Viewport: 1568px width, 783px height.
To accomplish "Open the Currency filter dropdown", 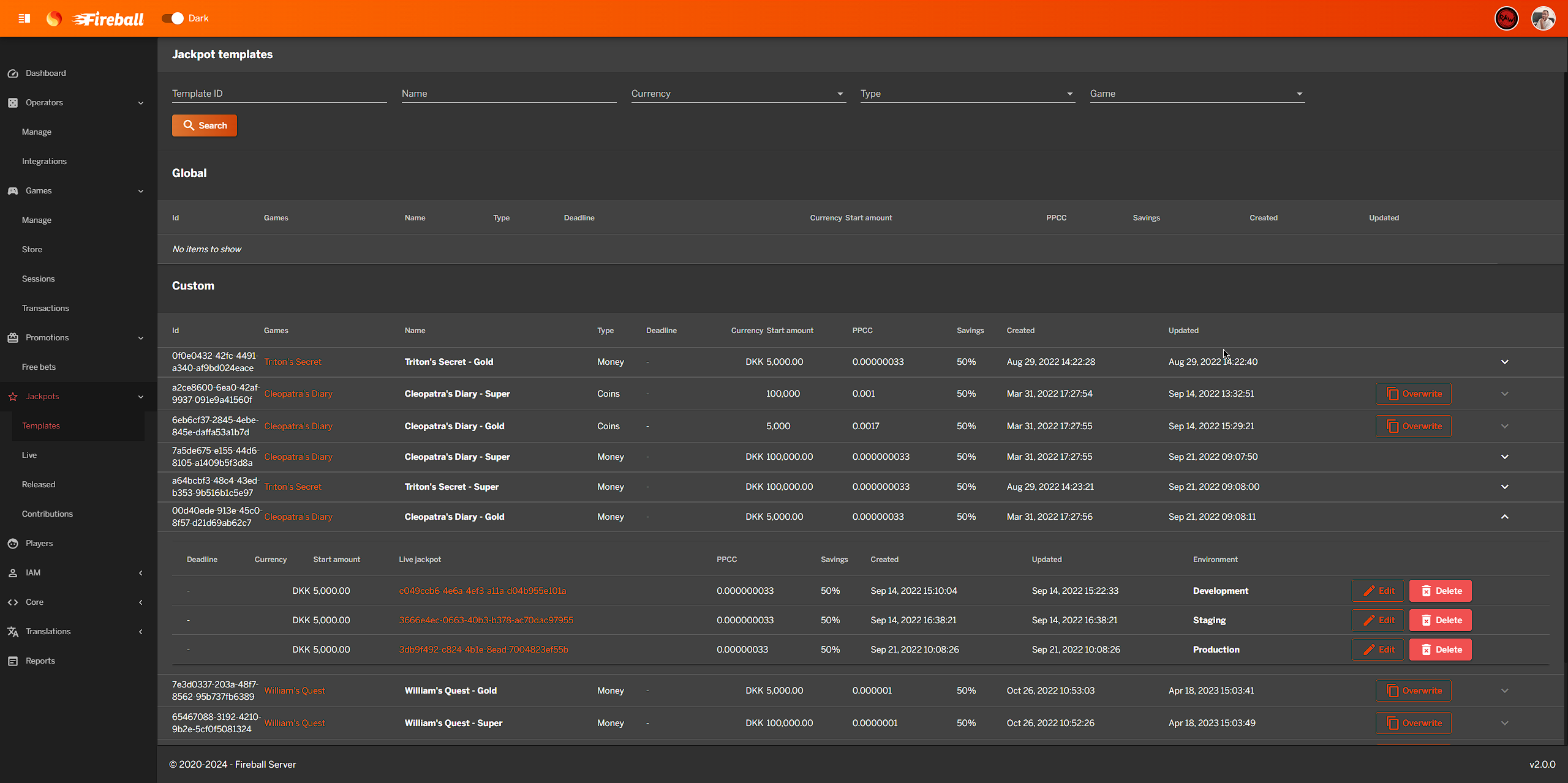I will [x=737, y=94].
